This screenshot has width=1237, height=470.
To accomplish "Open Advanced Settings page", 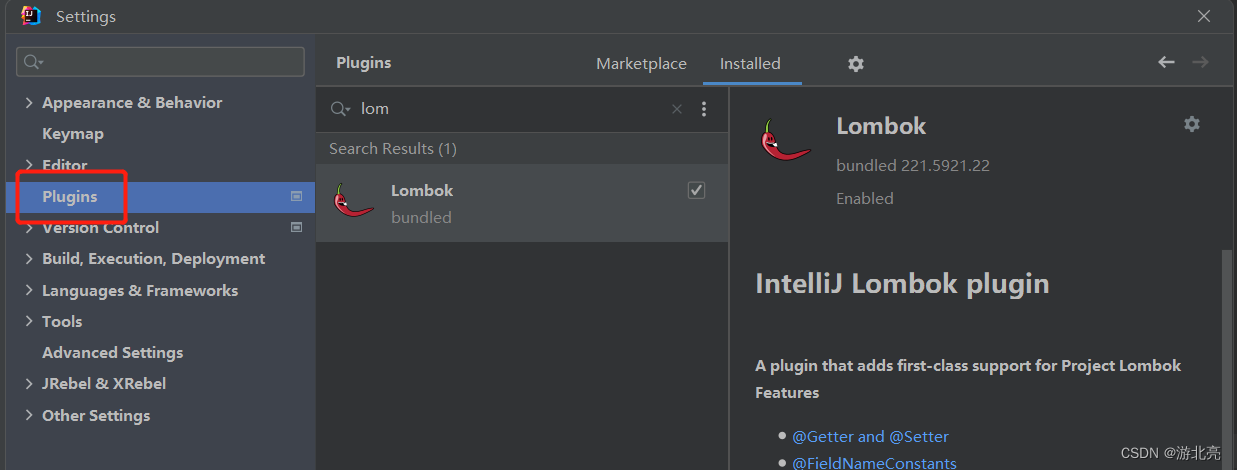I will coord(112,353).
